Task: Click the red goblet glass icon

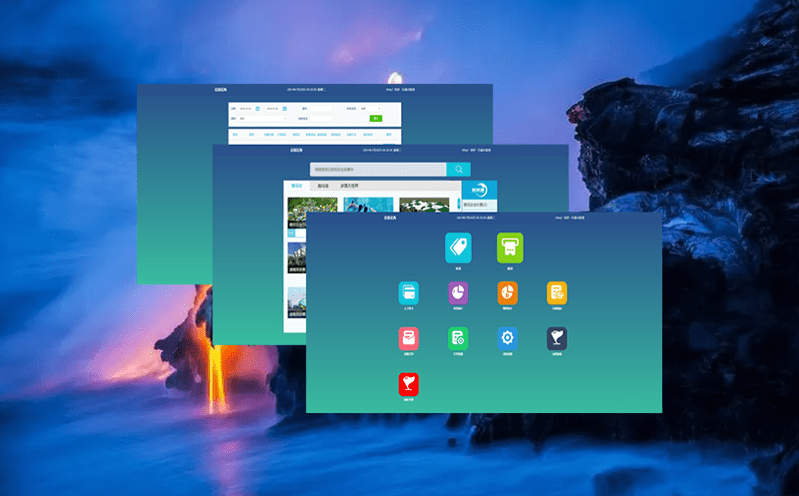Action: (409, 384)
